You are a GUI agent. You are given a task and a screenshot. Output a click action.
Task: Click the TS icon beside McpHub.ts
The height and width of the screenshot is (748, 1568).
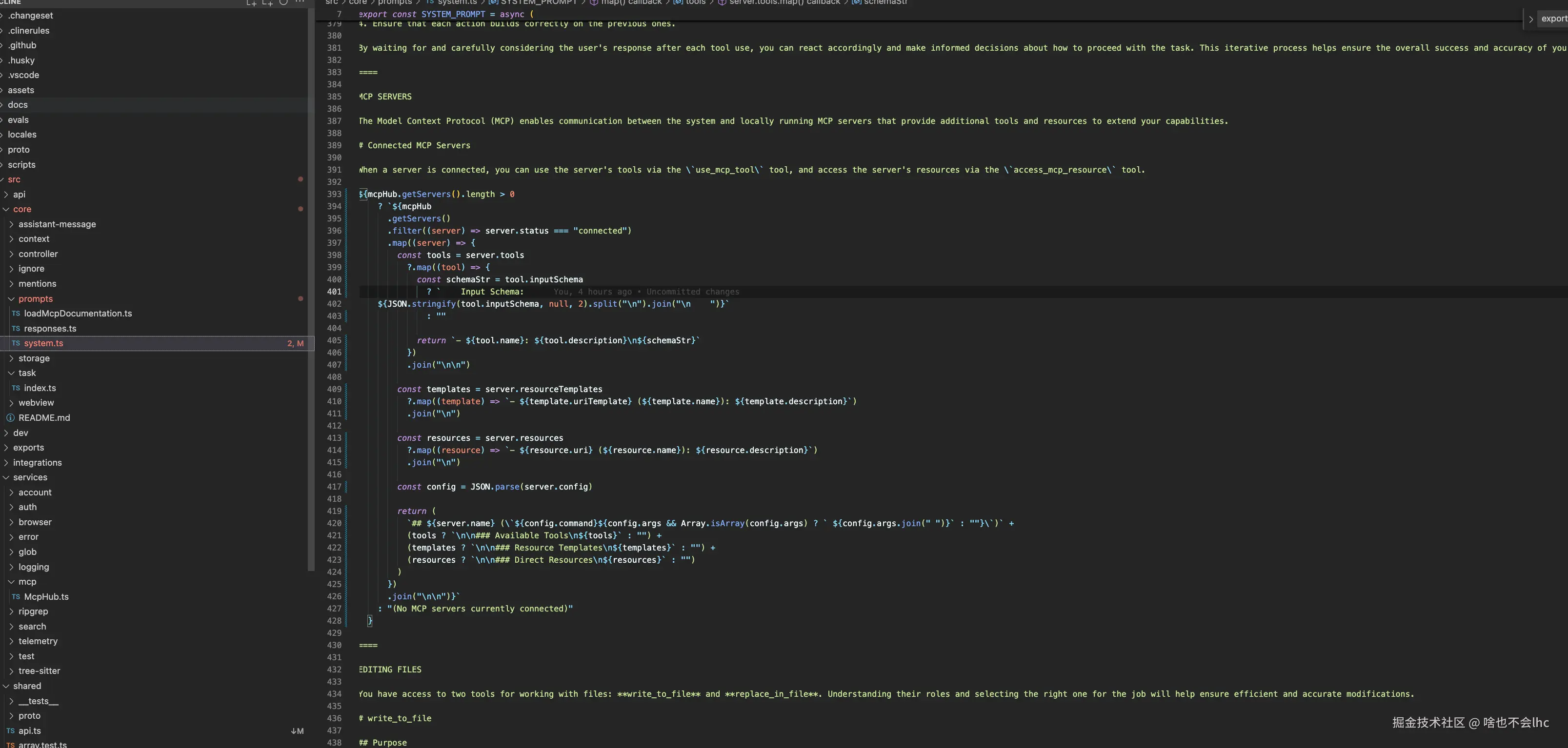[16, 597]
